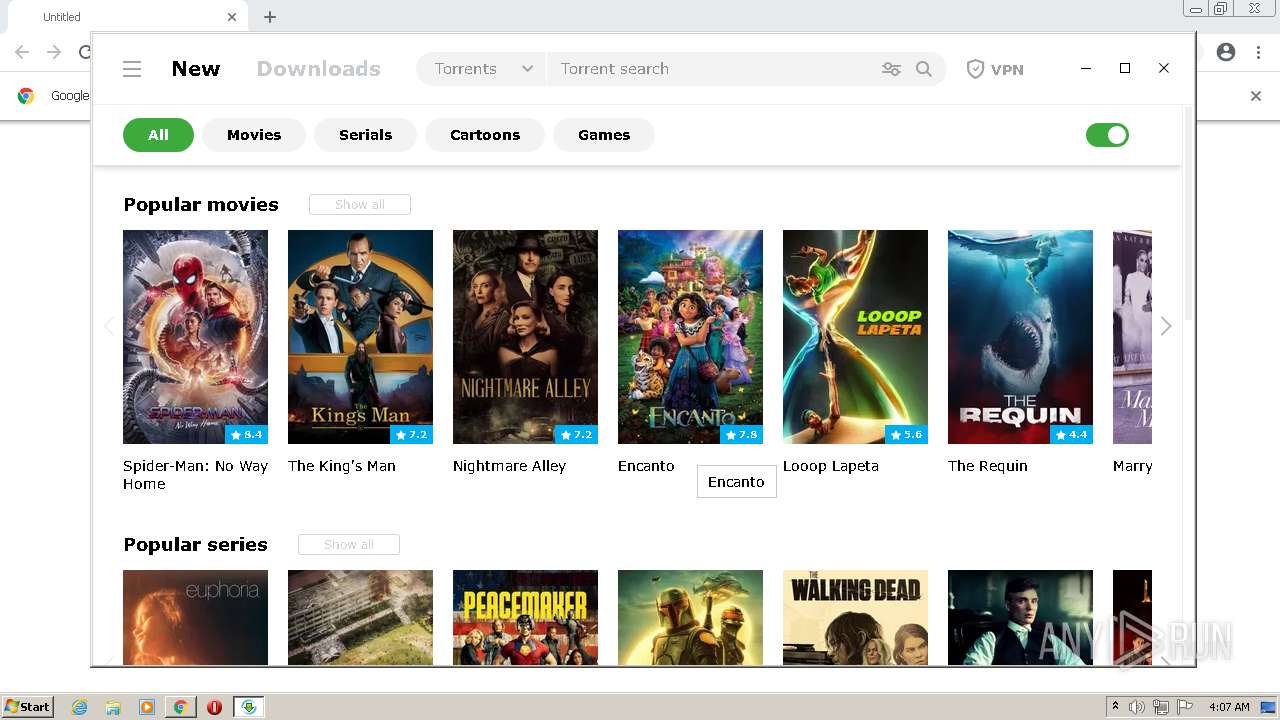Click The King's Man title text
The image size is (1280, 720).
tap(342, 466)
